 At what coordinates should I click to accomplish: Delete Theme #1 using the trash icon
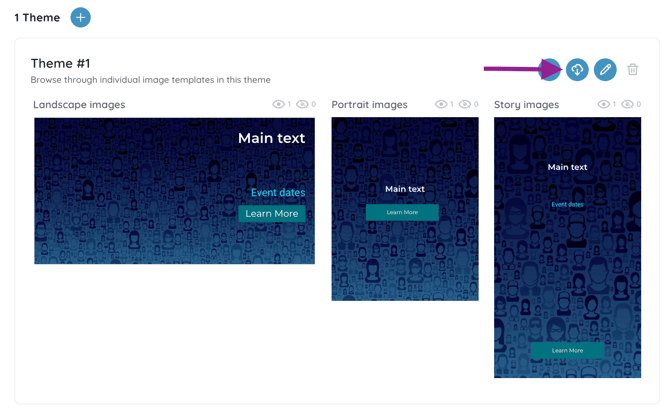[x=633, y=69]
